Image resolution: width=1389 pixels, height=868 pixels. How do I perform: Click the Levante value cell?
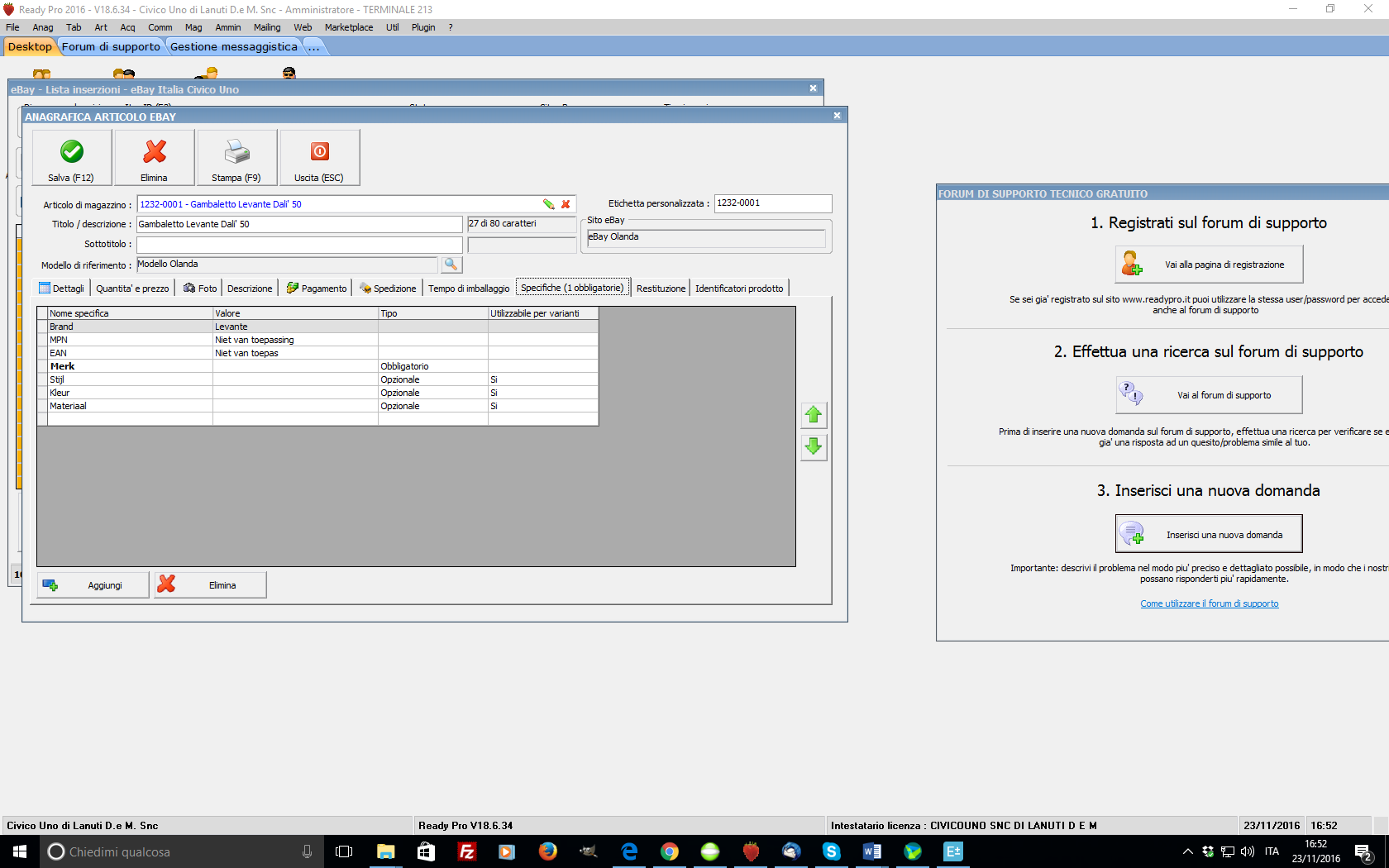295,327
